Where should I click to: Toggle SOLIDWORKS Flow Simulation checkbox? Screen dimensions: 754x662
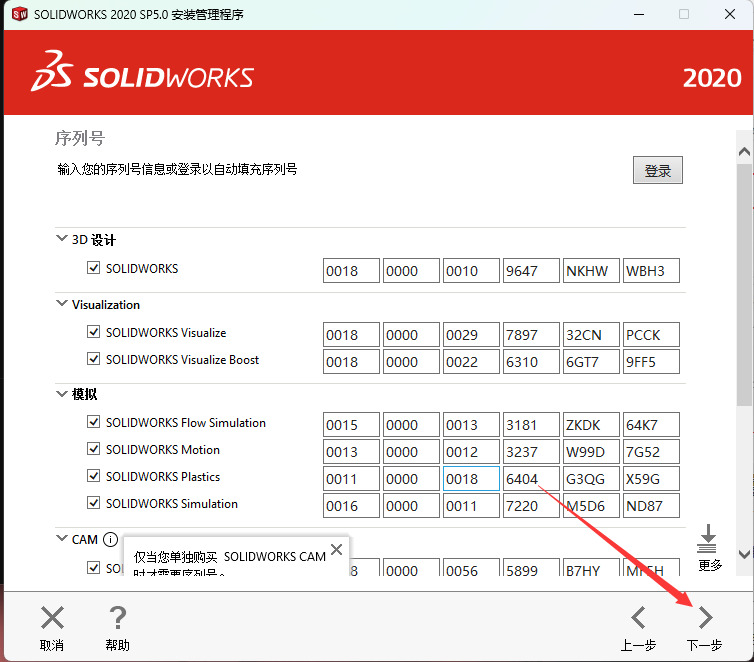[x=93, y=422]
